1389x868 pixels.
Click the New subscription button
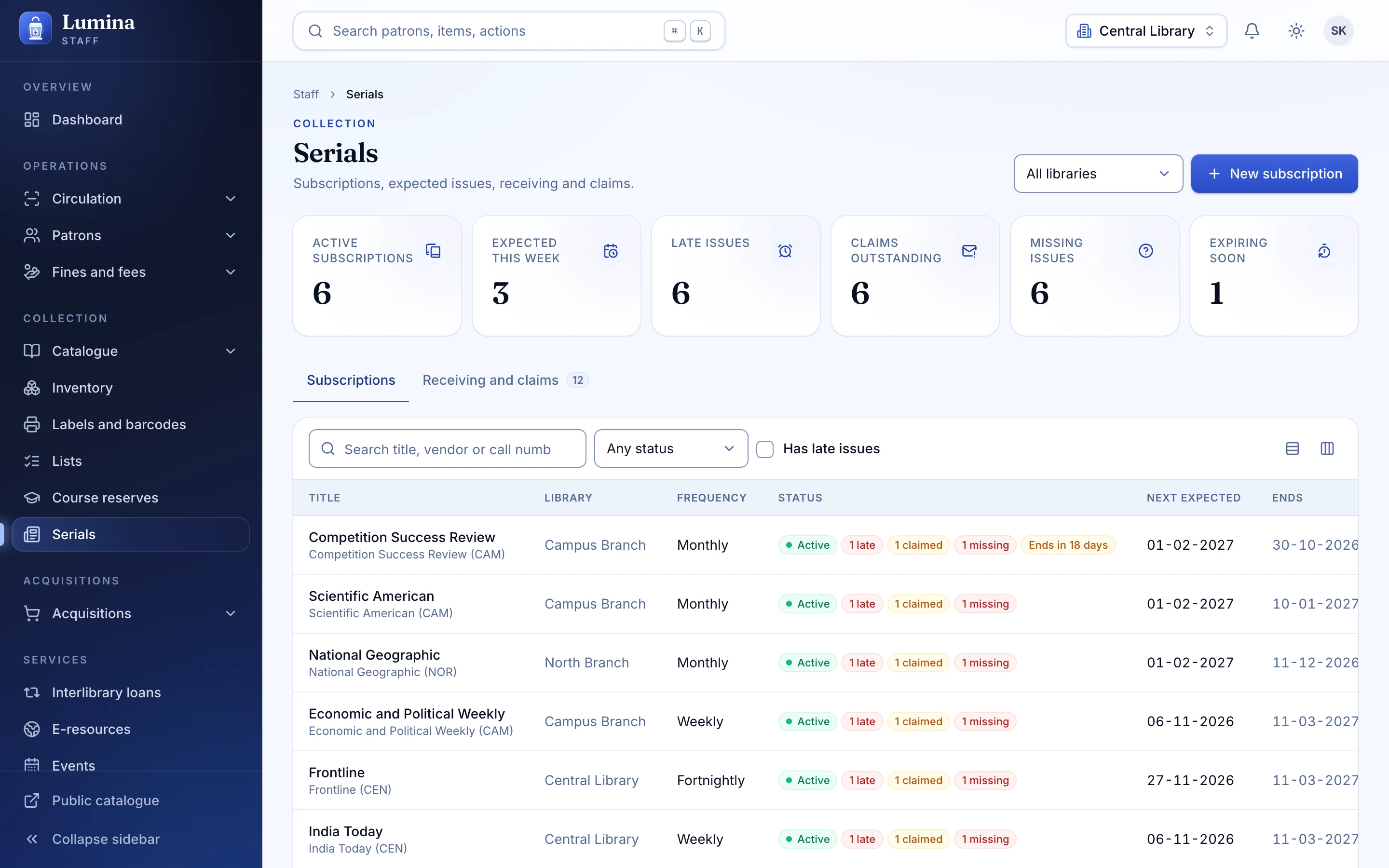click(x=1274, y=174)
